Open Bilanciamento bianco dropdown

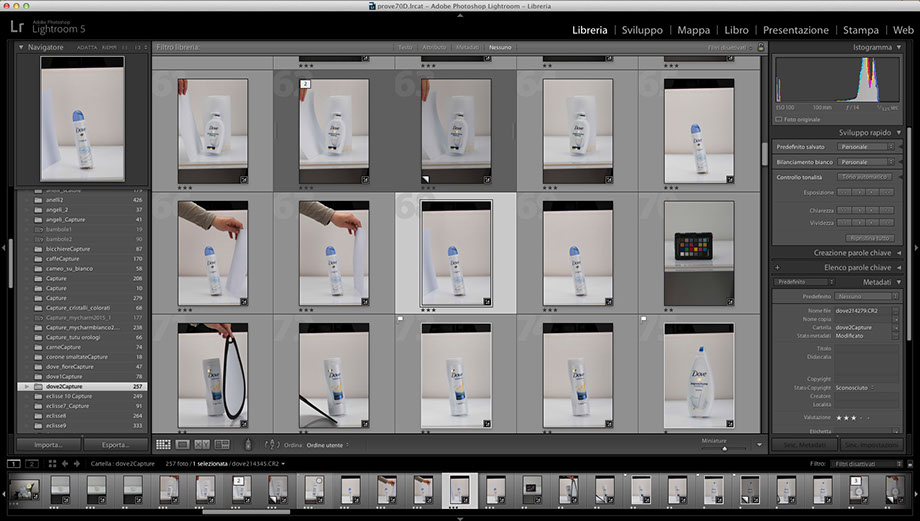pos(866,162)
